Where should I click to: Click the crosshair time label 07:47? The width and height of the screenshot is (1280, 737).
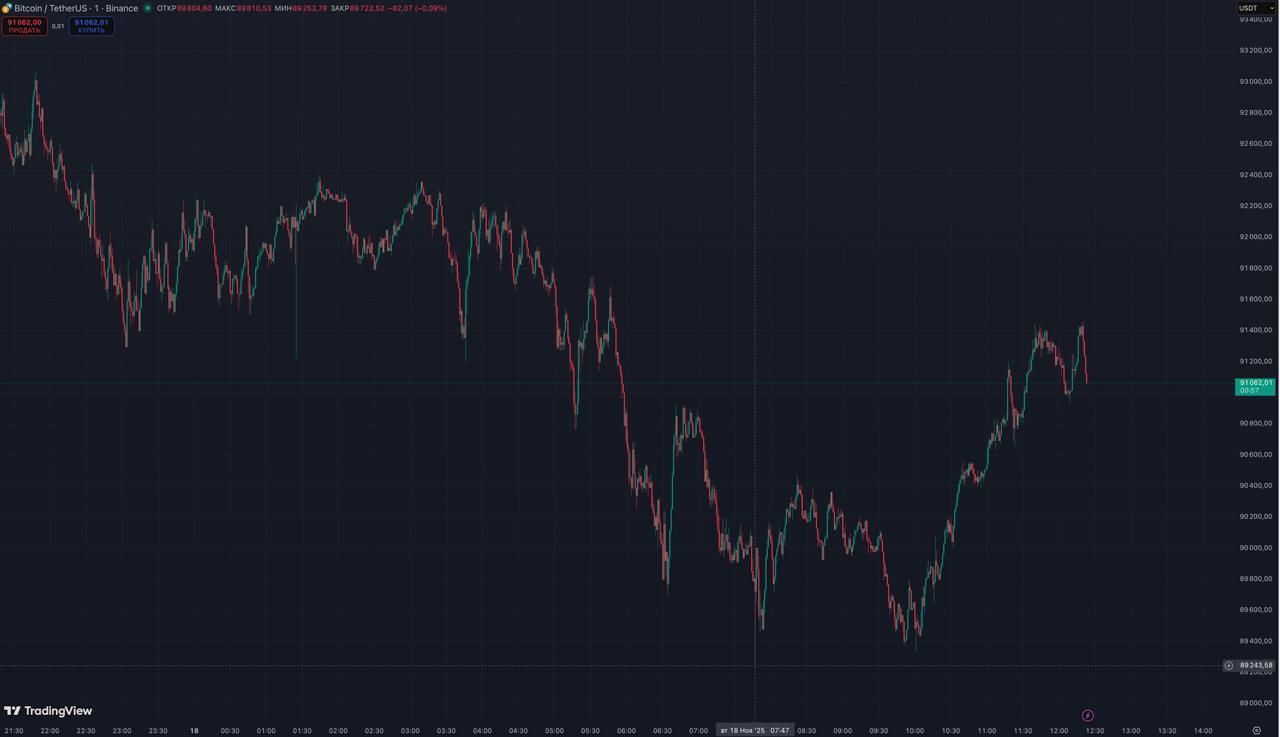[779, 731]
